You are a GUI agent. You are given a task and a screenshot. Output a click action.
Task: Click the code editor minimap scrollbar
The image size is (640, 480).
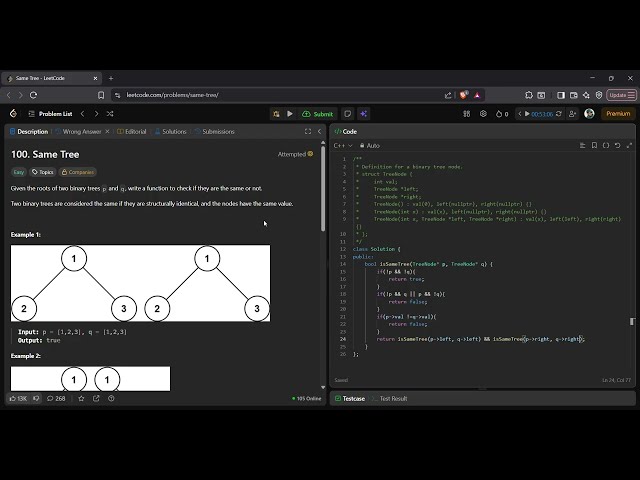point(632,322)
